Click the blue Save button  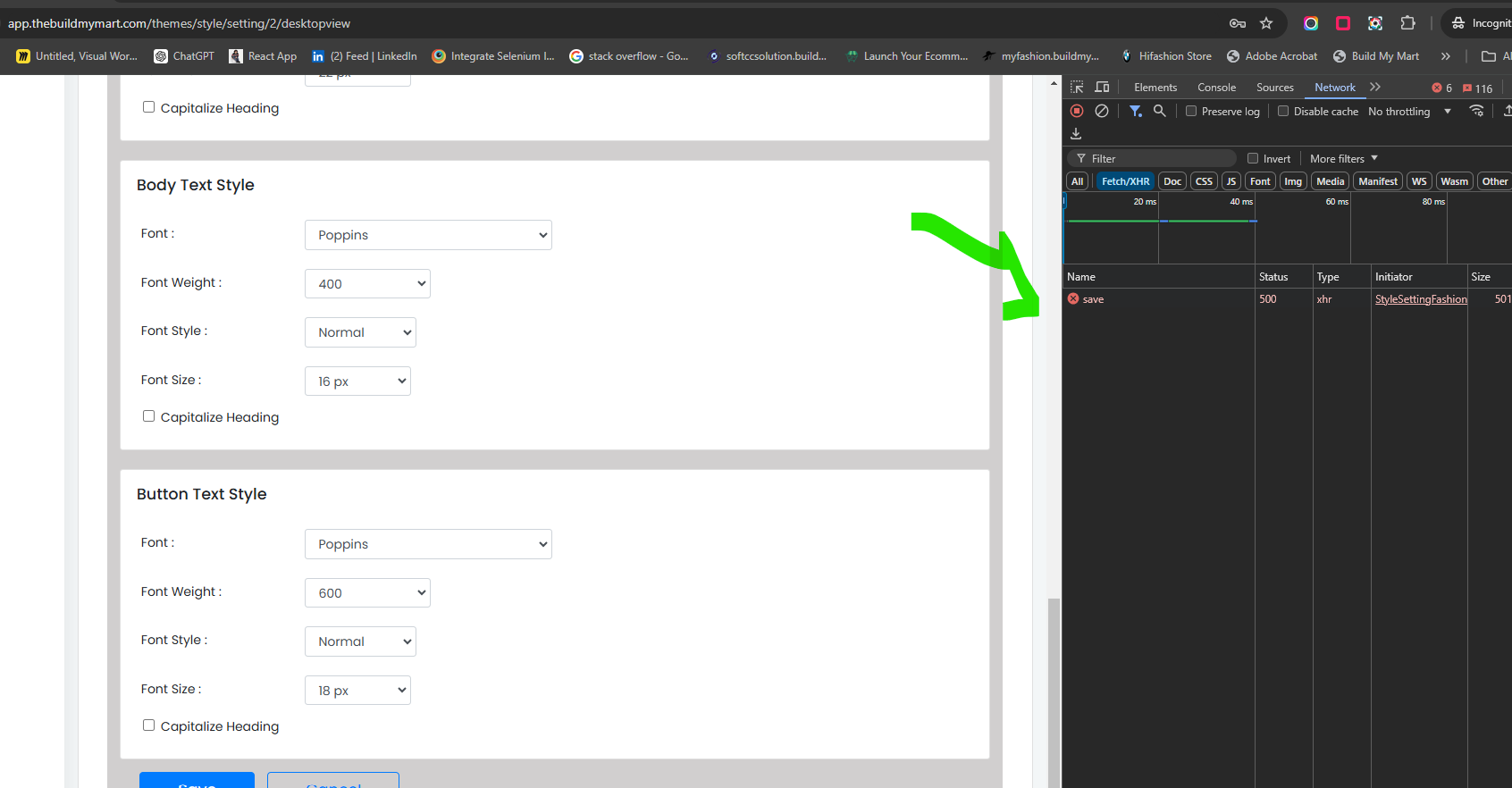pos(197,780)
